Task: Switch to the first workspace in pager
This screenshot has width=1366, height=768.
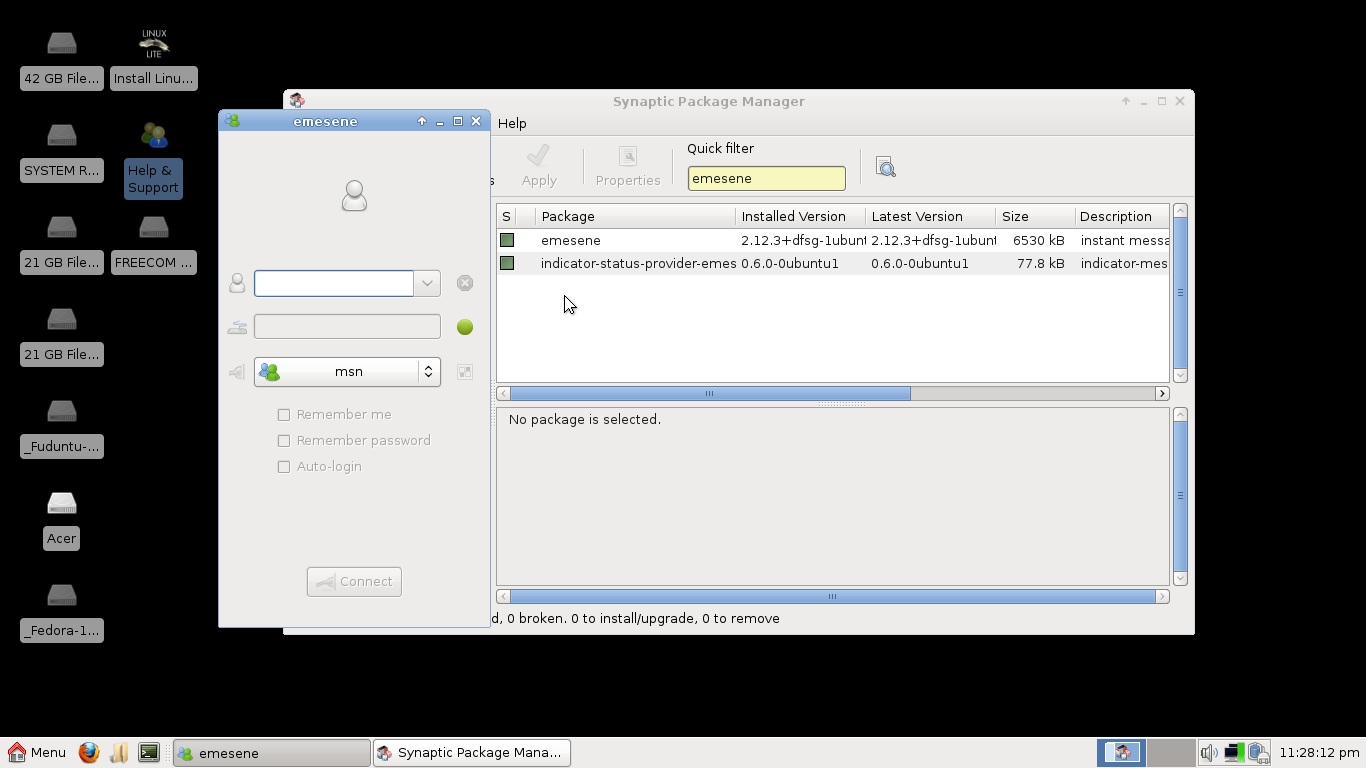Action: click(1121, 752)
